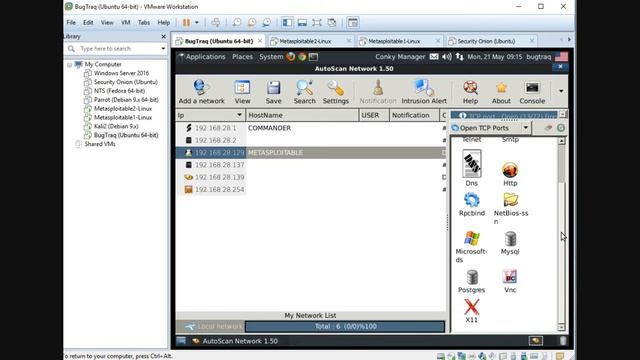Image resolution: width=640 pixels, height=360 pixels.
Task: Click the HostName column header
Action: (x=302, y=115)
